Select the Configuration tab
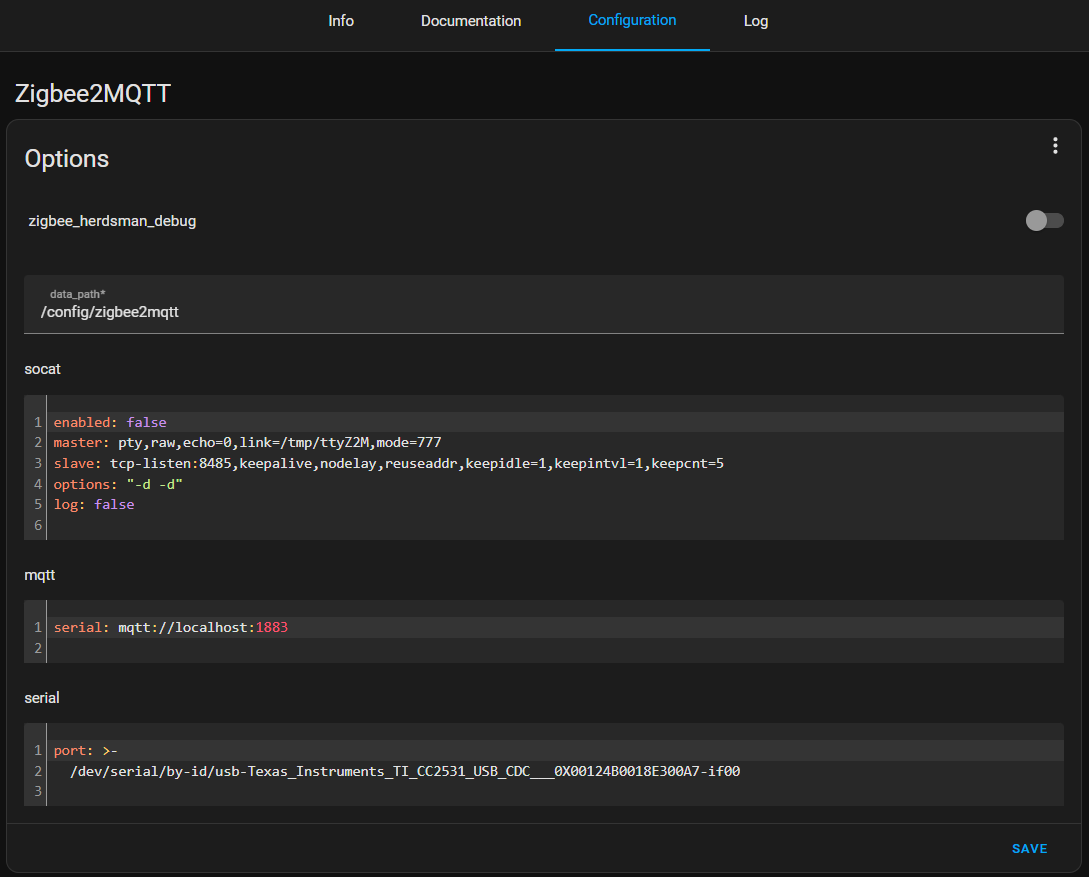 click(x=632, y=21)
